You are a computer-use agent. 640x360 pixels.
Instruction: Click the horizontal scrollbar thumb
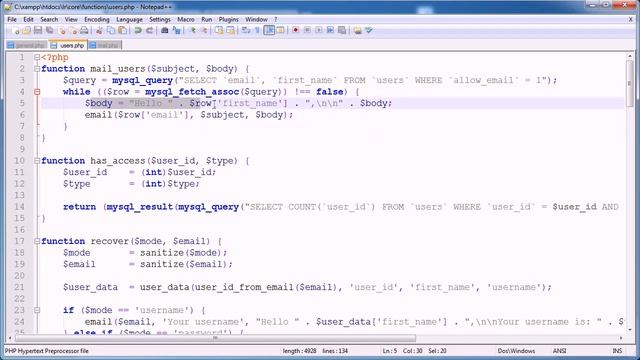point(216,338)
